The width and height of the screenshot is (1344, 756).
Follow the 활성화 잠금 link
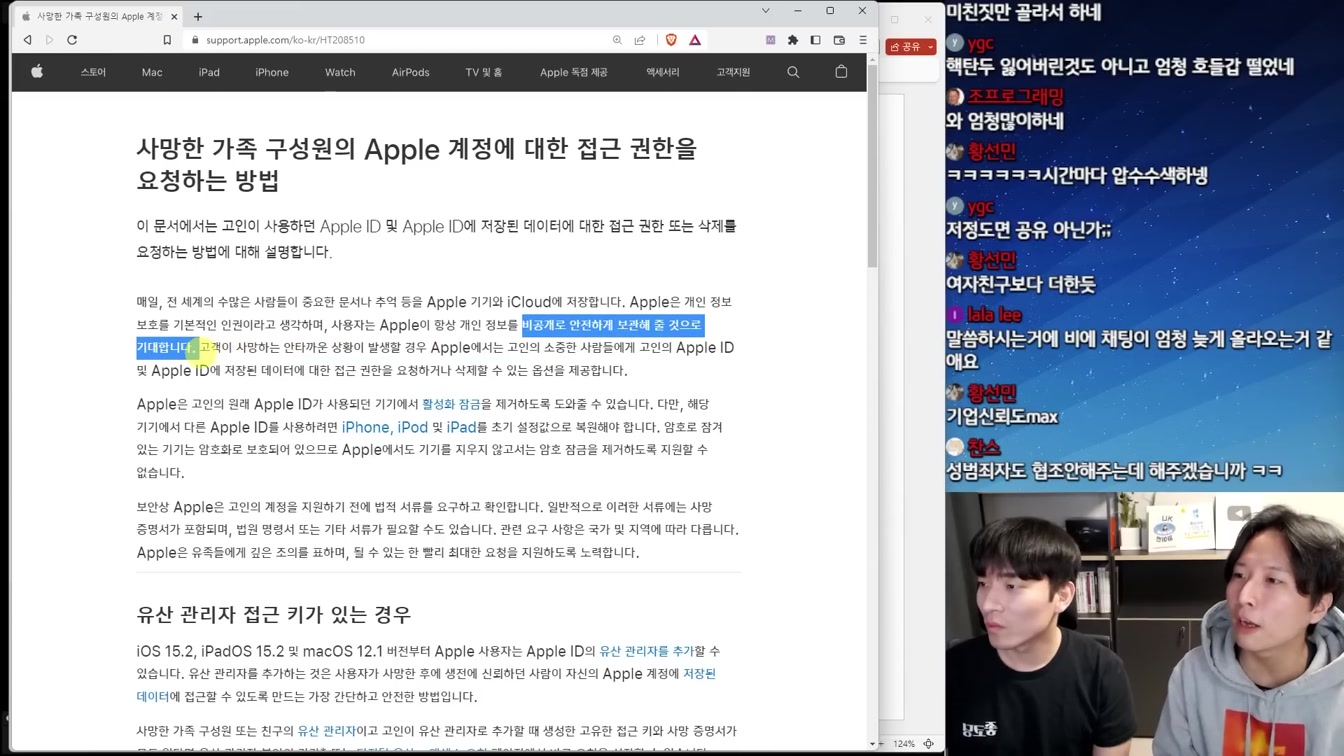[x=451, y=404]
